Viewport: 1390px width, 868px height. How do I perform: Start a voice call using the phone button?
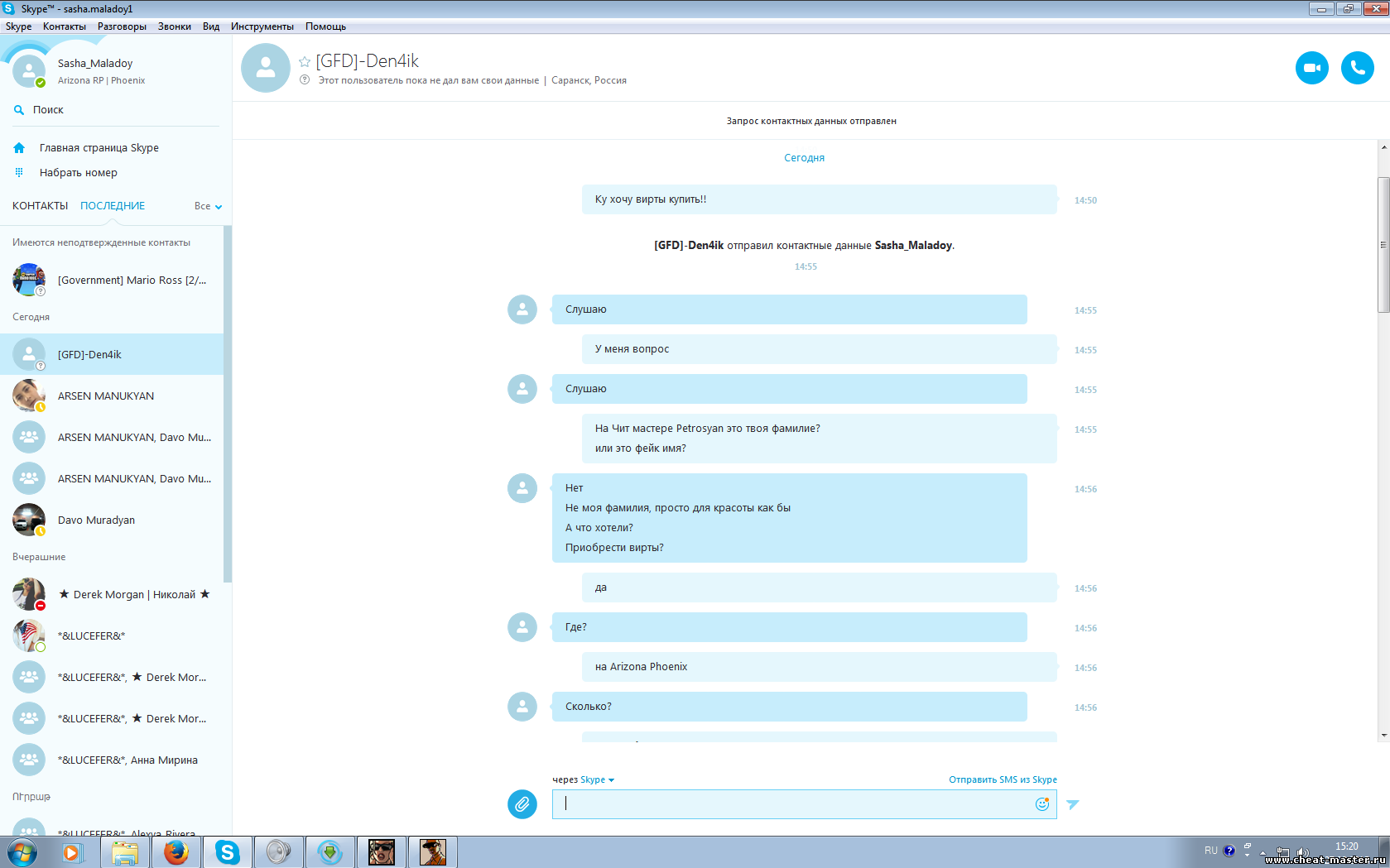pyautogui.click(x=1357, y=68)
